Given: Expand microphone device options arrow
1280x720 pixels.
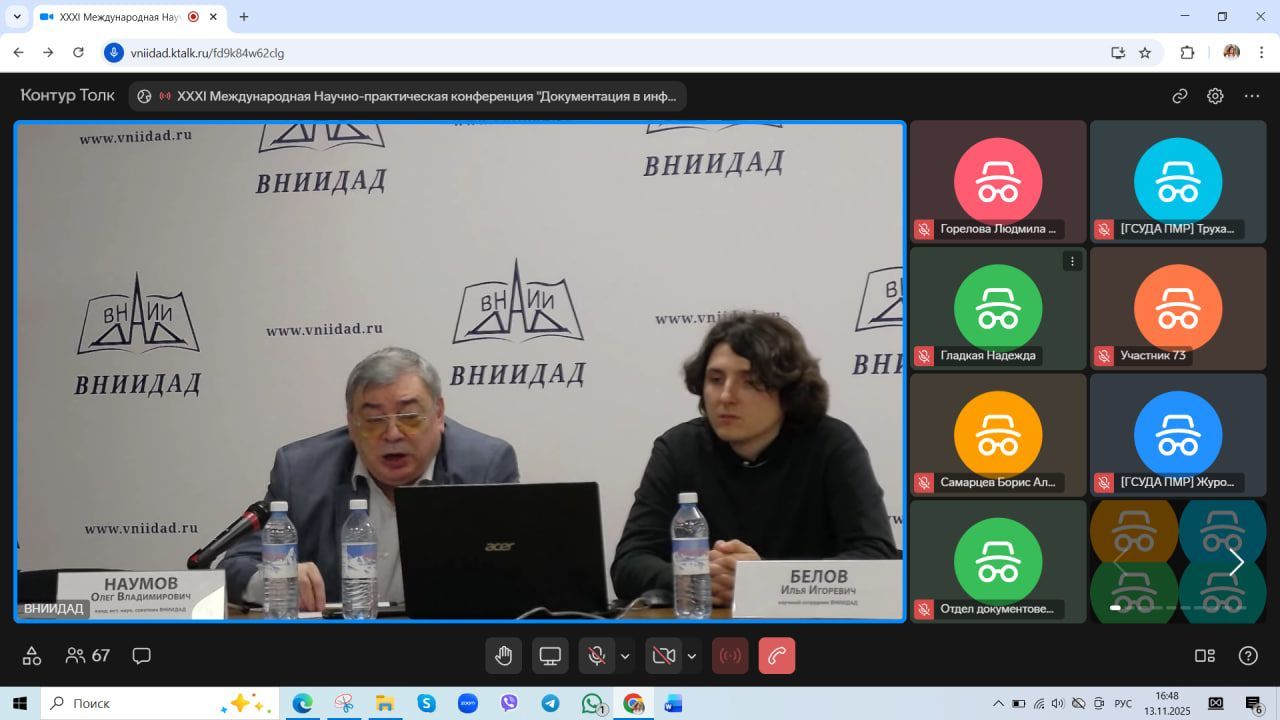Looking at the screenshot, I should pos(626,656).
